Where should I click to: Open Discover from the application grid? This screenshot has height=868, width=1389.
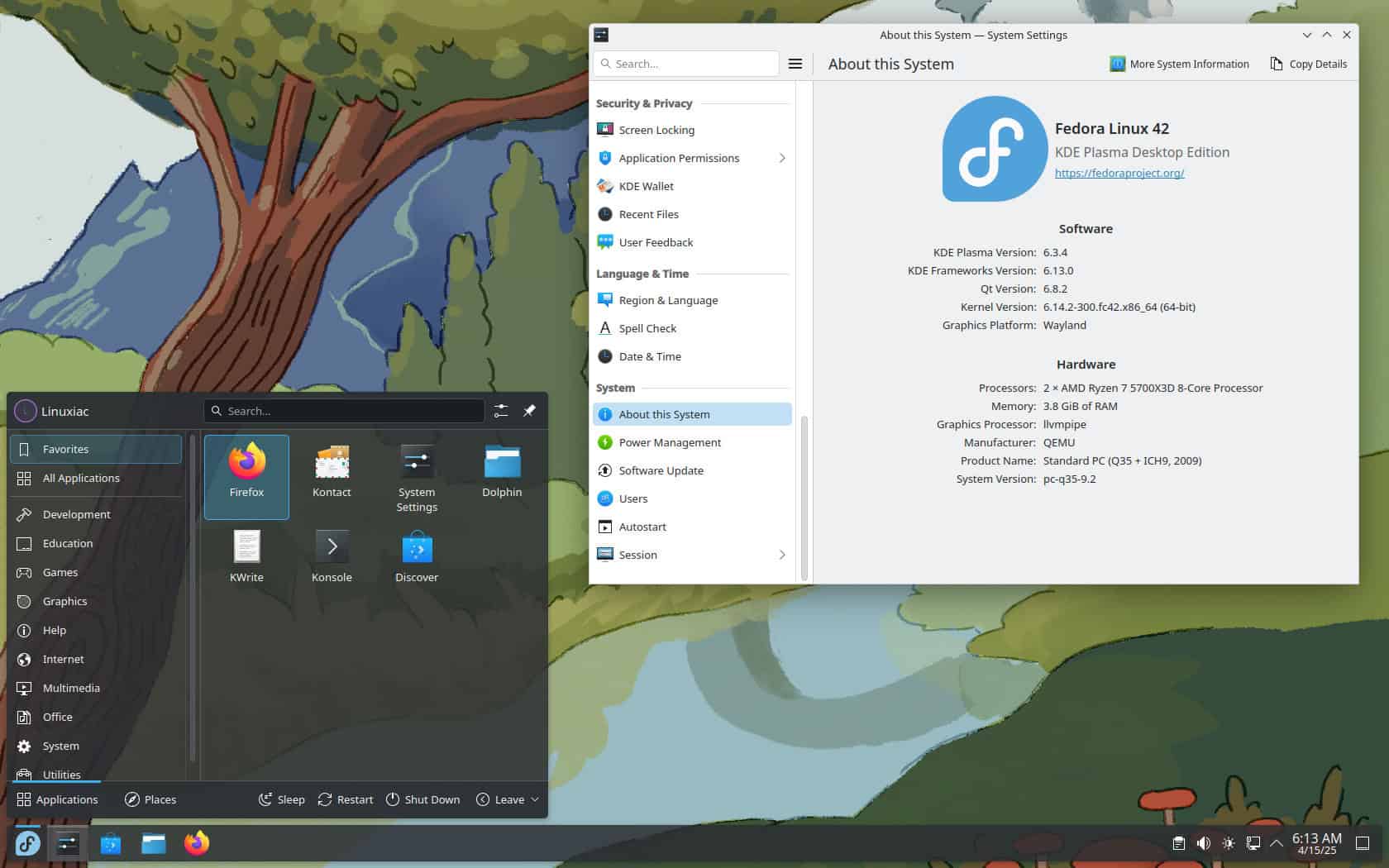(x=416, y=555)
